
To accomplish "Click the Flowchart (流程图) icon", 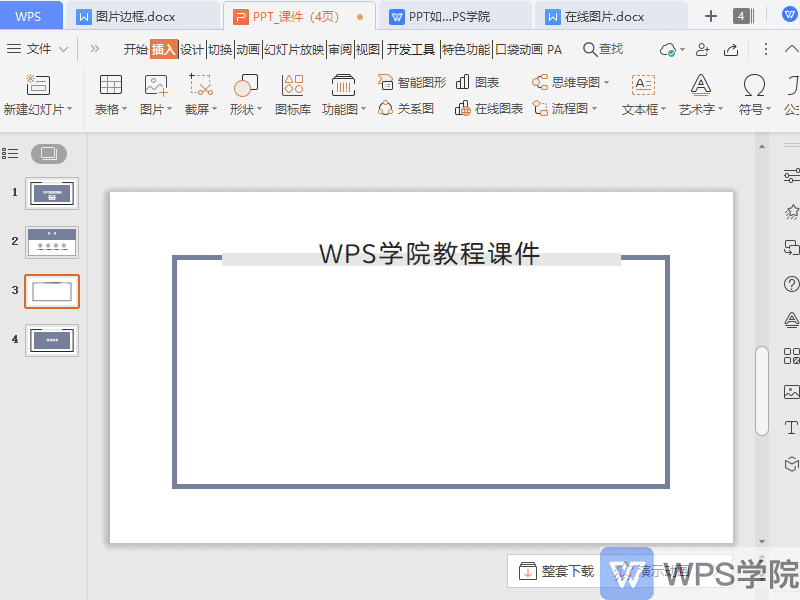I will pyautogui.click(x=540, y=108).
